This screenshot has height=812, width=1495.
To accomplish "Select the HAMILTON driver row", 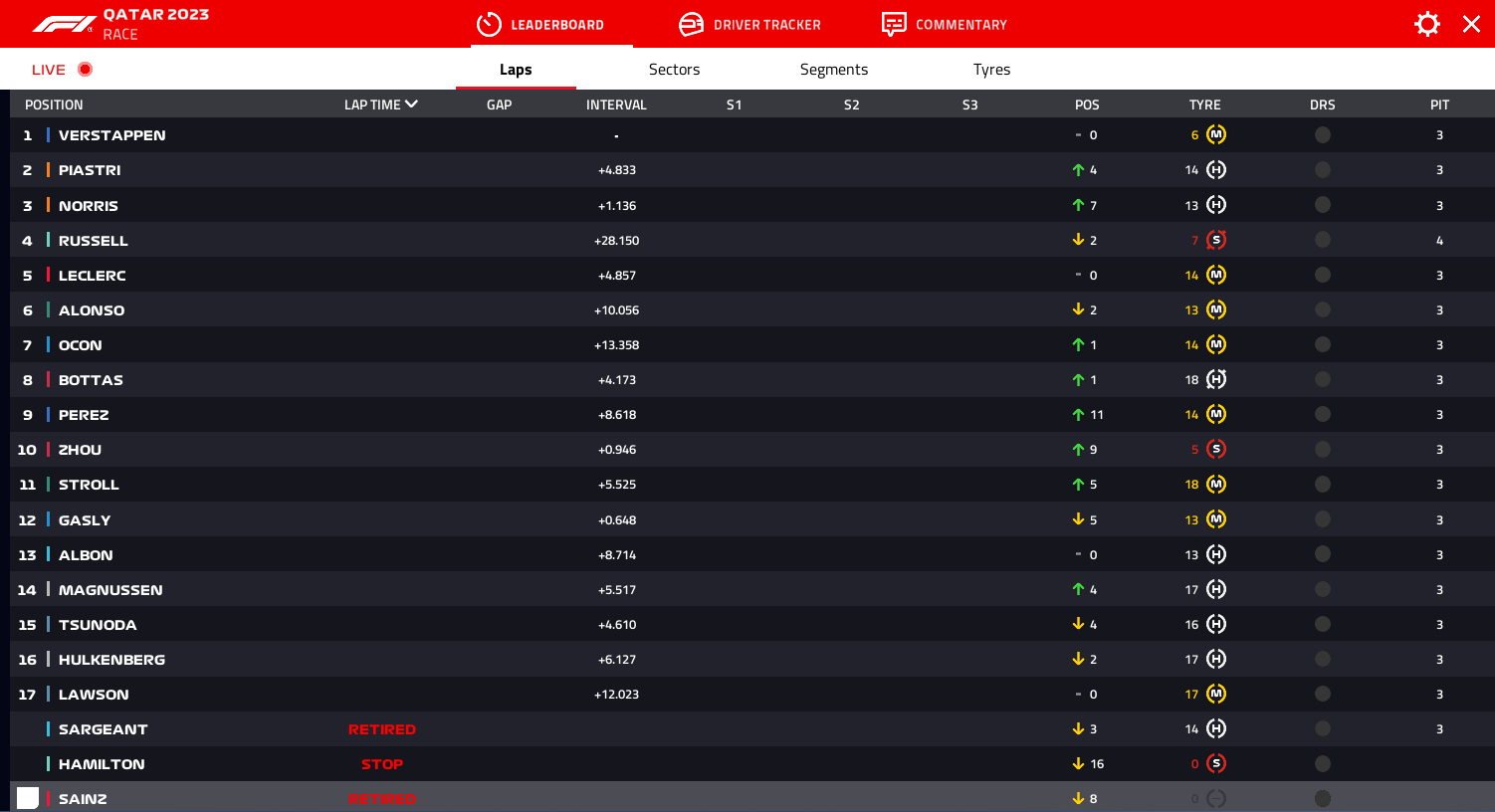I will pos(752,763).
